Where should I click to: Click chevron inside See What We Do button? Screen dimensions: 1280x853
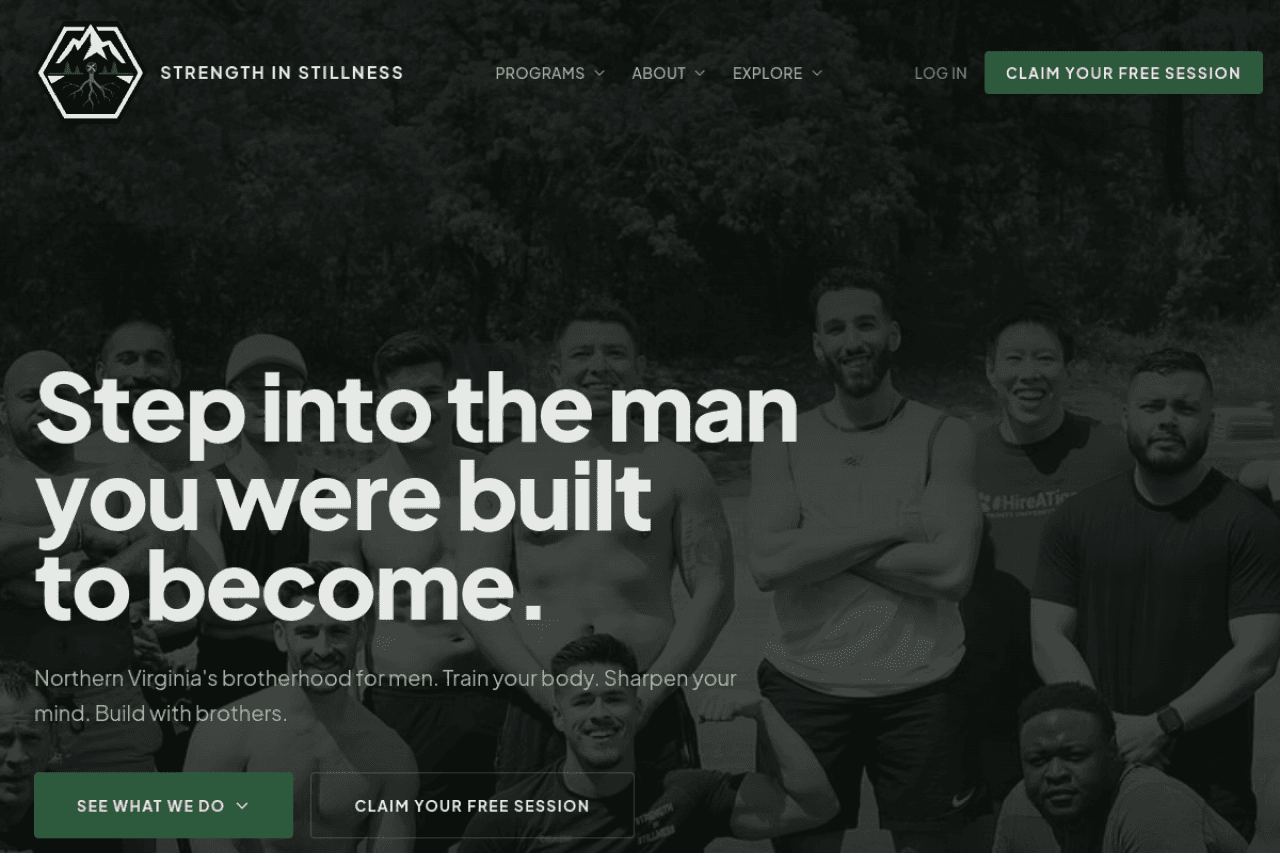click(242, 806)
